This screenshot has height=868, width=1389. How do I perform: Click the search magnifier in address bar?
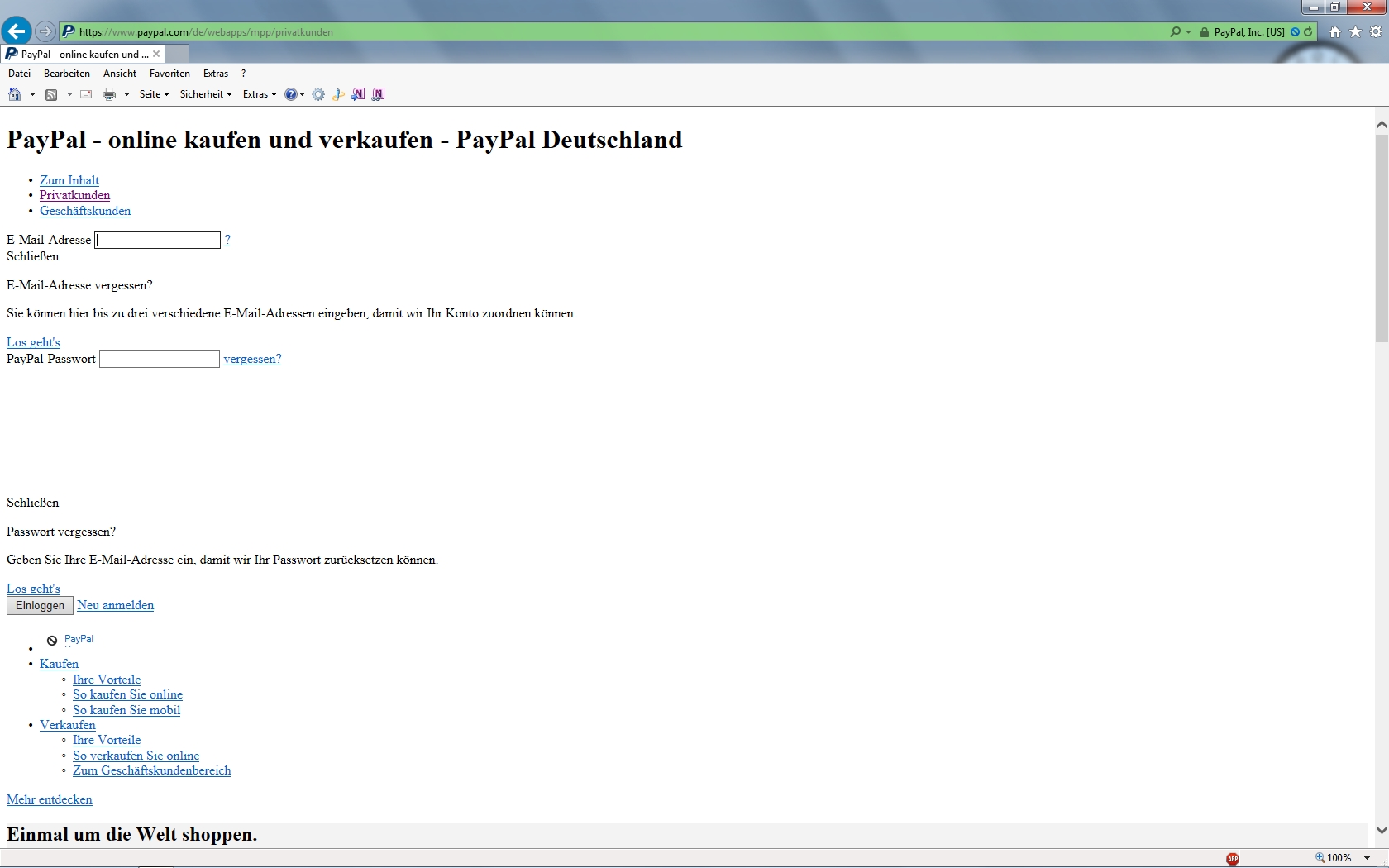click(1175, 31)
